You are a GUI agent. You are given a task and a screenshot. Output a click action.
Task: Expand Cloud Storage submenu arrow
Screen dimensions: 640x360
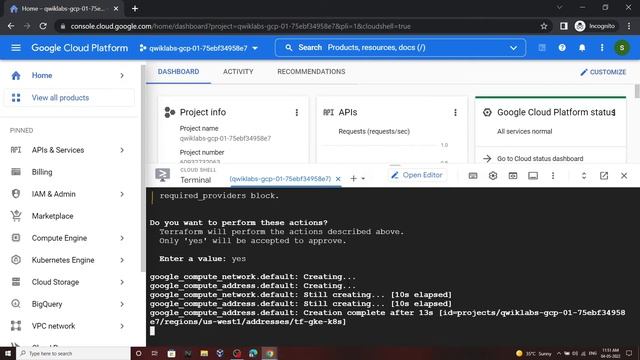pyautogui.click(x=122, y=282)
